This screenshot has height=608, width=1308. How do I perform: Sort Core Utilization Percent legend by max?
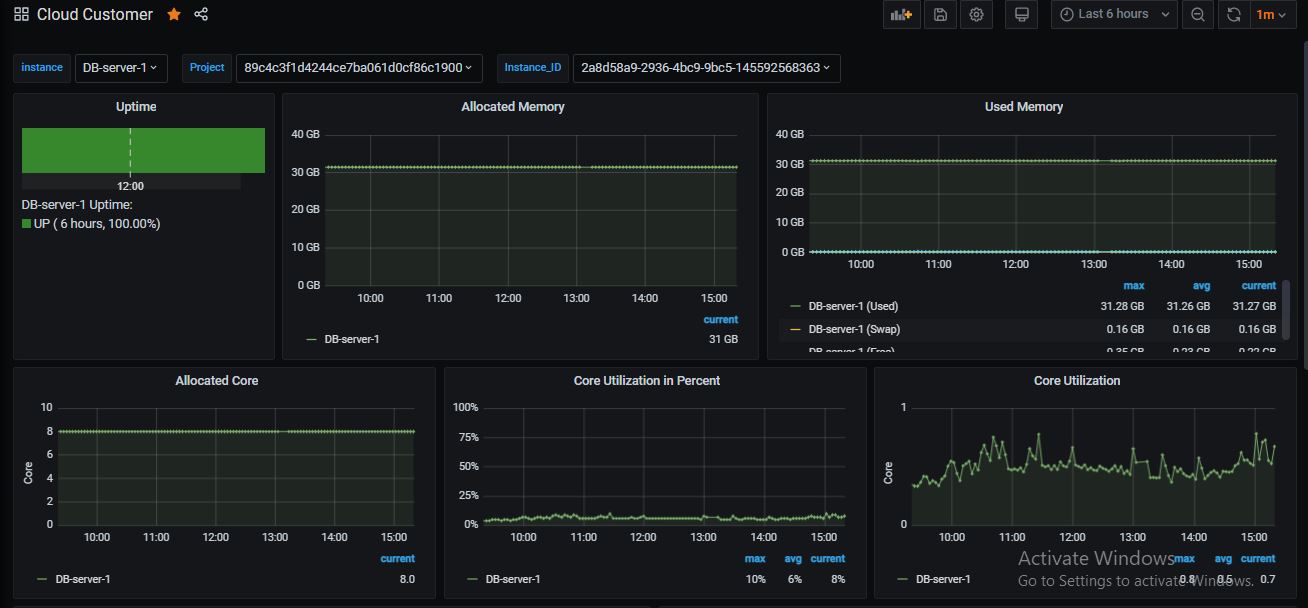755,559
